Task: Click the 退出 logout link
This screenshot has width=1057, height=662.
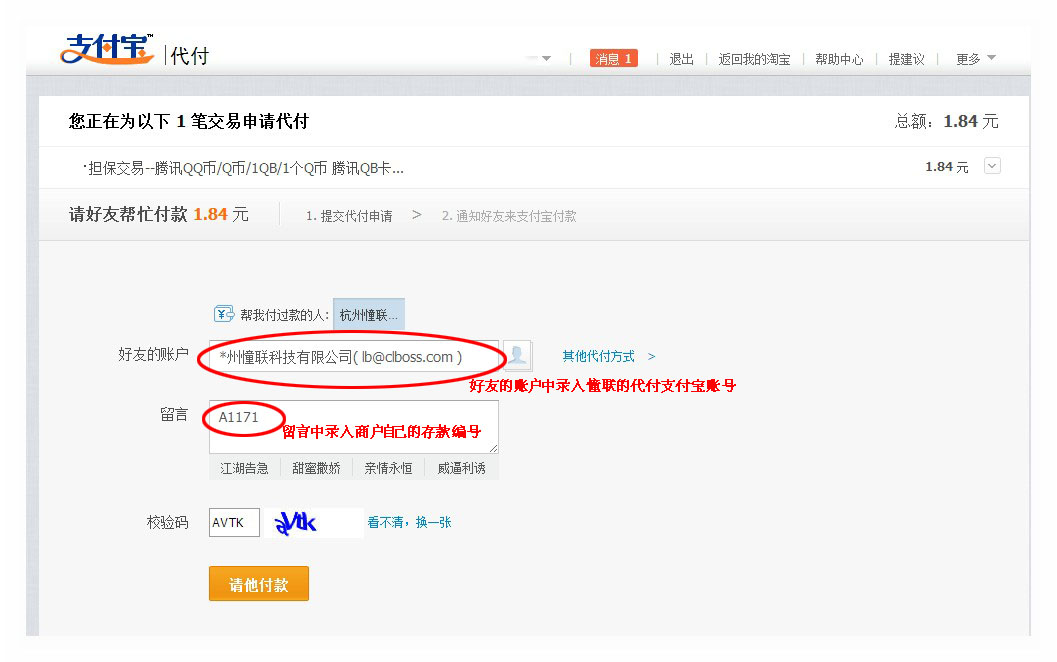Action: [681, 59]
